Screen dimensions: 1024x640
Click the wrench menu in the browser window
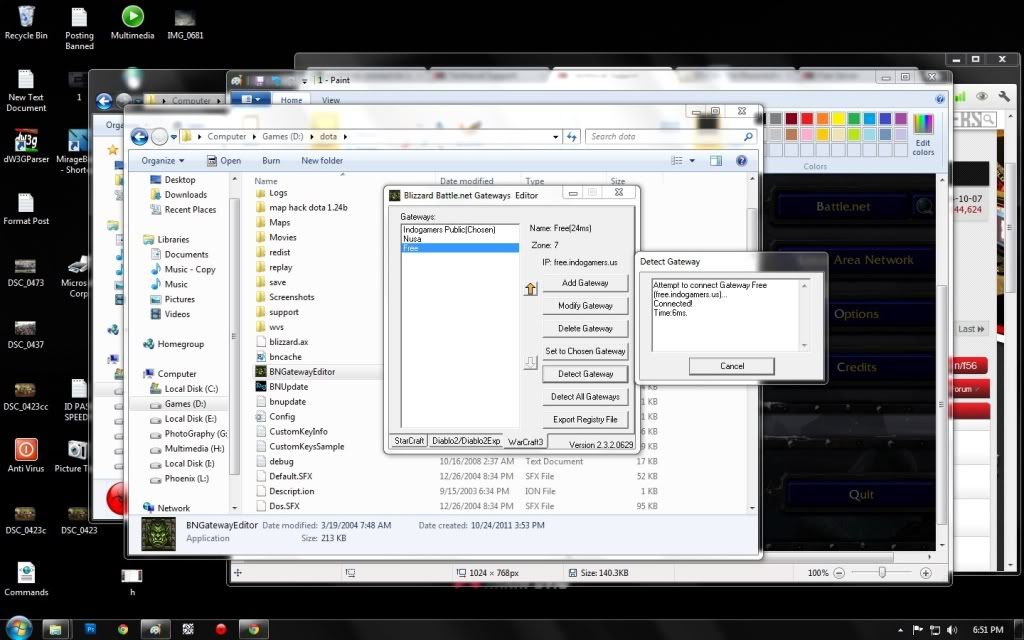click(x=1004, y=96)
